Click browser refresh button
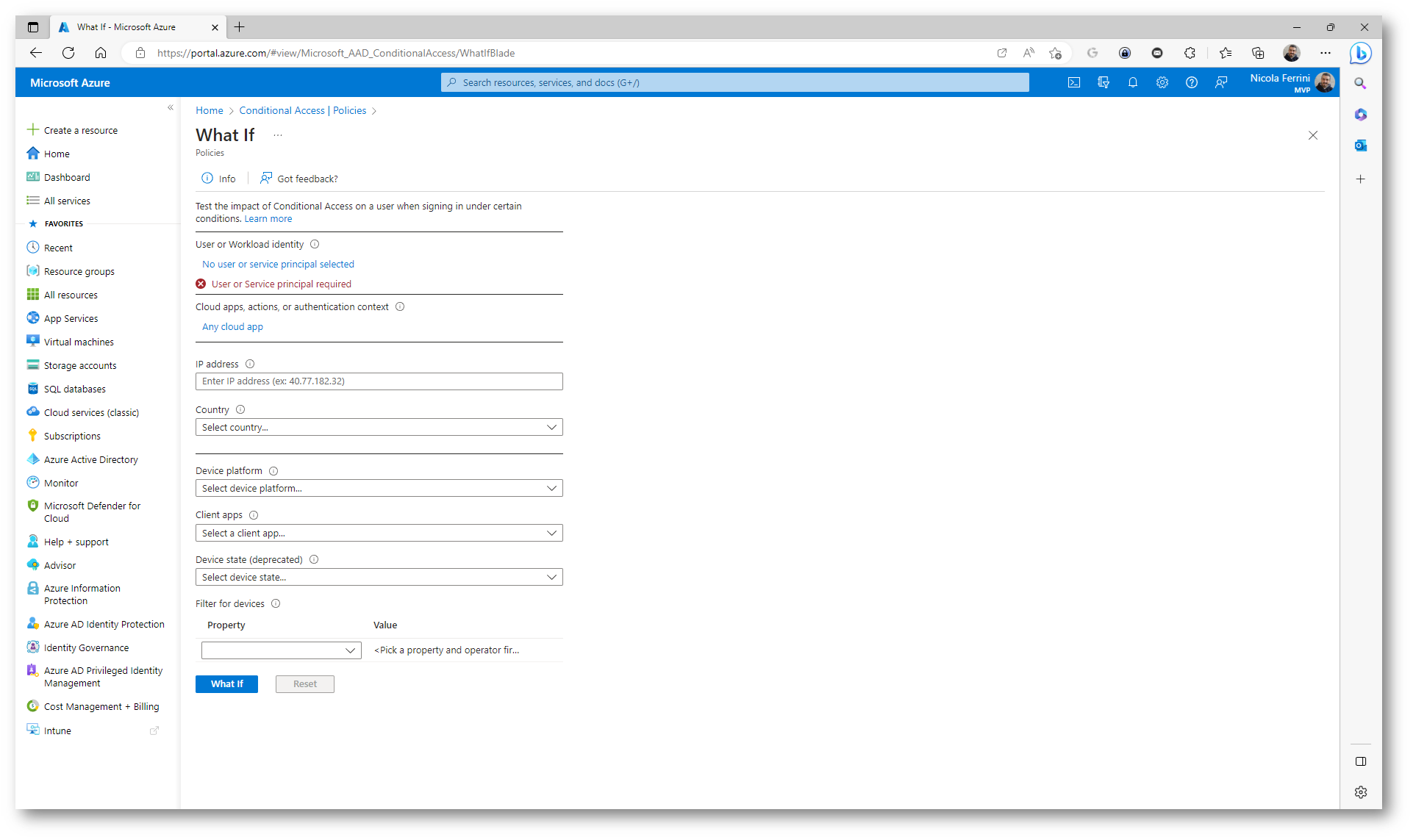The width and height of the screenshot is (1413, 840). [68, 53]
